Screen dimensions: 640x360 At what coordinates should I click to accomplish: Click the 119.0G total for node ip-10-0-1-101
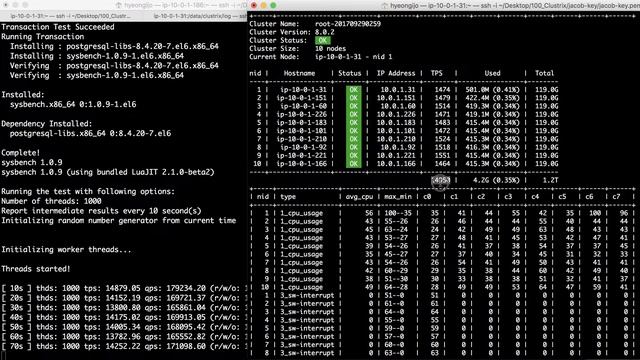tap(547, 131)
